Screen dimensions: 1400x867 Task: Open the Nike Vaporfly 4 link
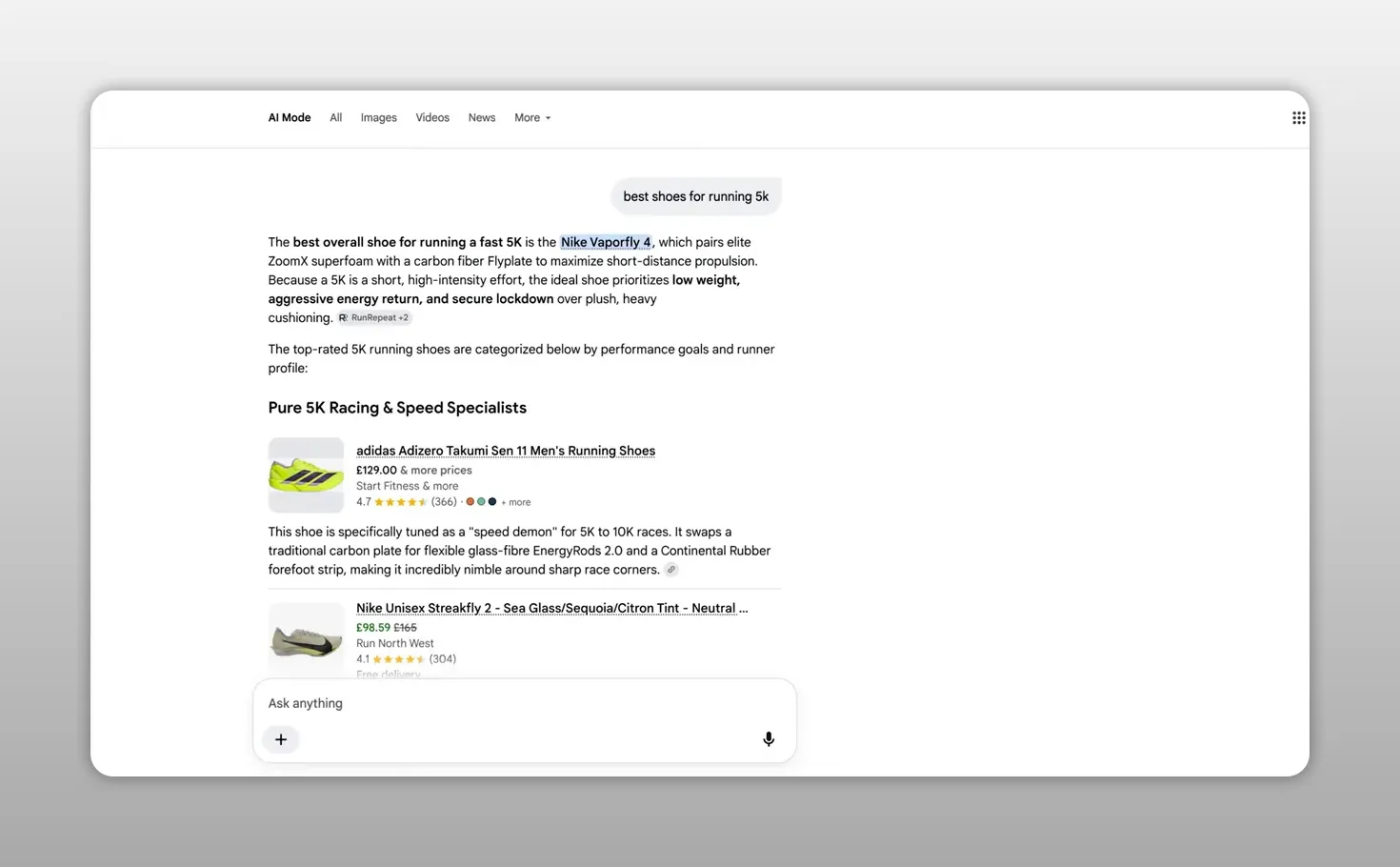click(x=606, y=242)
